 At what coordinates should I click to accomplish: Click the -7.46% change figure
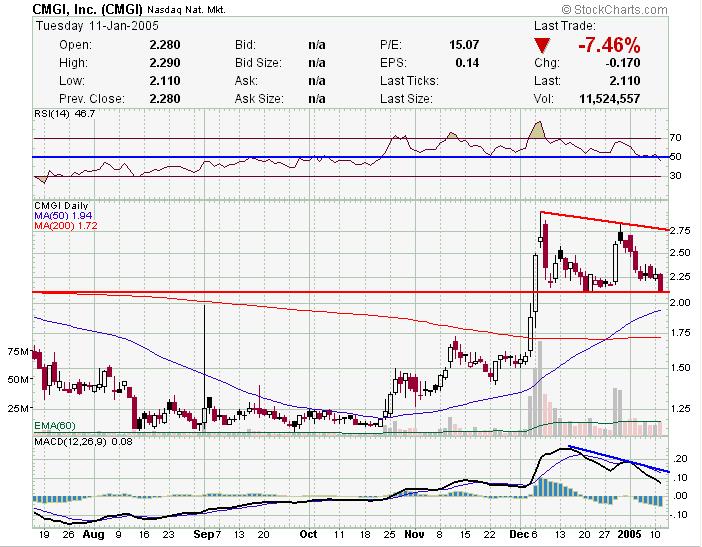pyautogui.click(x=609, y=45)
